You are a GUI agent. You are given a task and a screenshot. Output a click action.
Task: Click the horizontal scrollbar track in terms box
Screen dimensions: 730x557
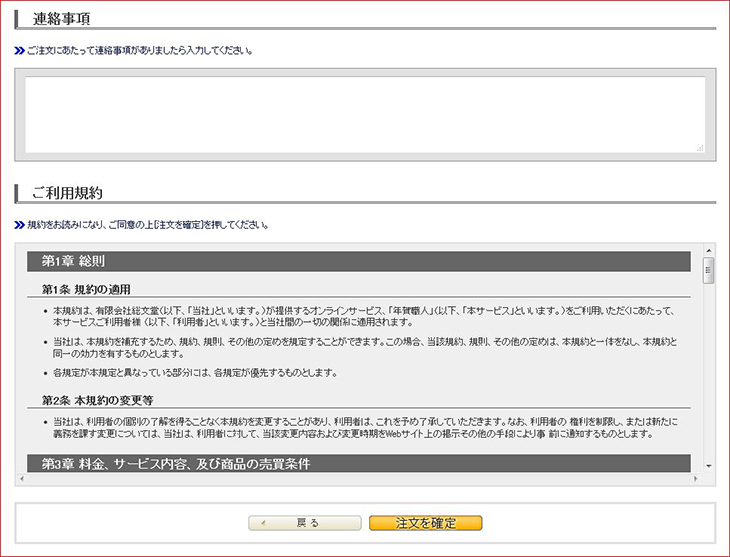tap(360, 479)
